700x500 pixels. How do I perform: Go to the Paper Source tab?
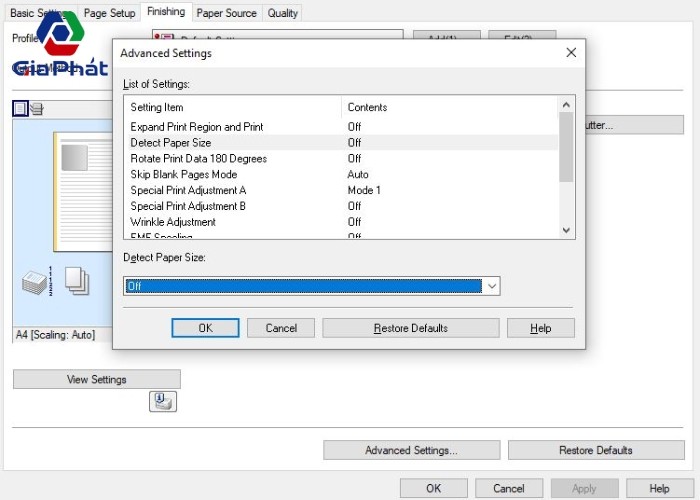tap(226, 13)
